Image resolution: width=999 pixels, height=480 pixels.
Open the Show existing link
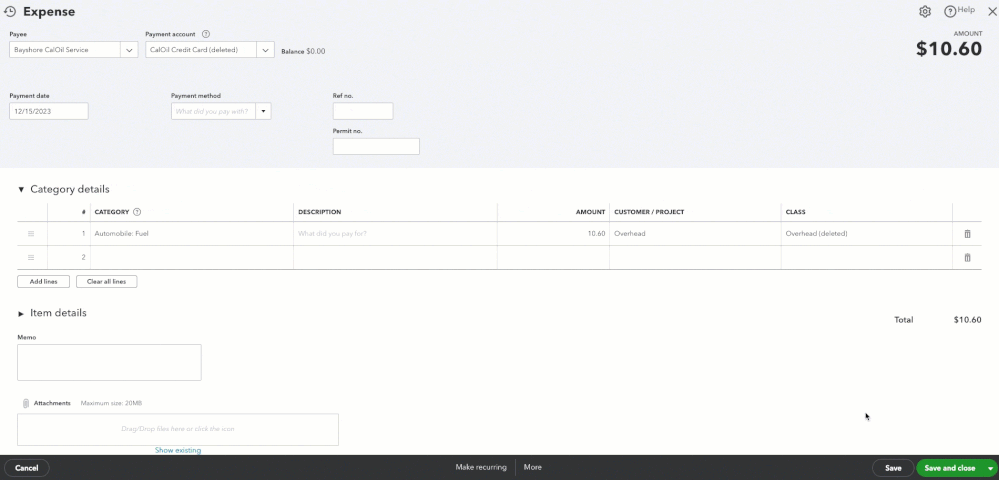pyautogui.click(x=178, y=450)
